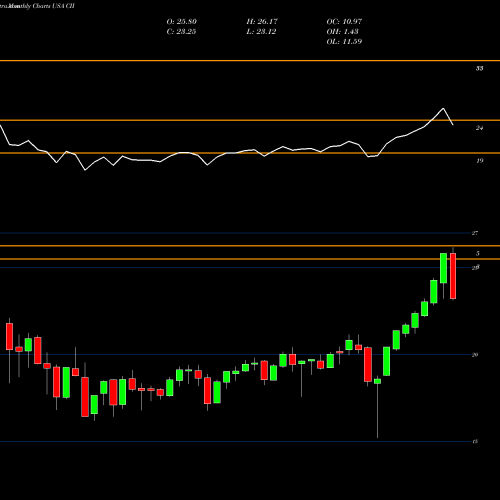Click the "H: 26.17" high price value
The height and width of the screenshot is (500, 500).
tap(262, 22)
